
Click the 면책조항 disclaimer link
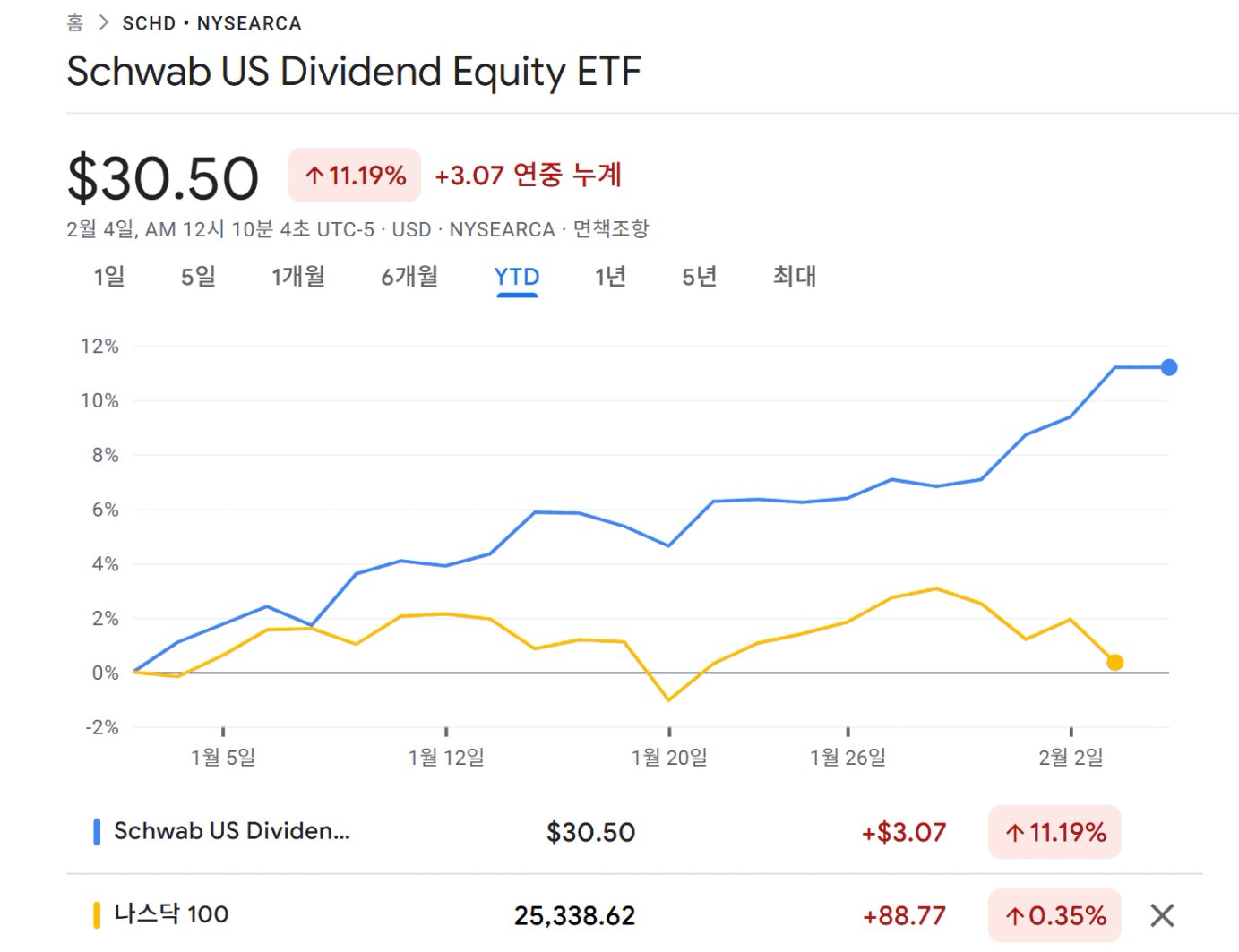pos(611,229)
